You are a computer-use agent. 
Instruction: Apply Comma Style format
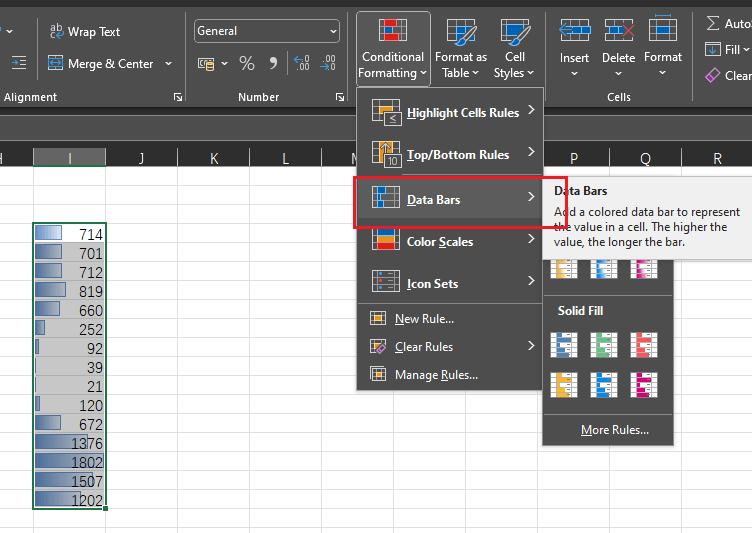coord(273,63)
